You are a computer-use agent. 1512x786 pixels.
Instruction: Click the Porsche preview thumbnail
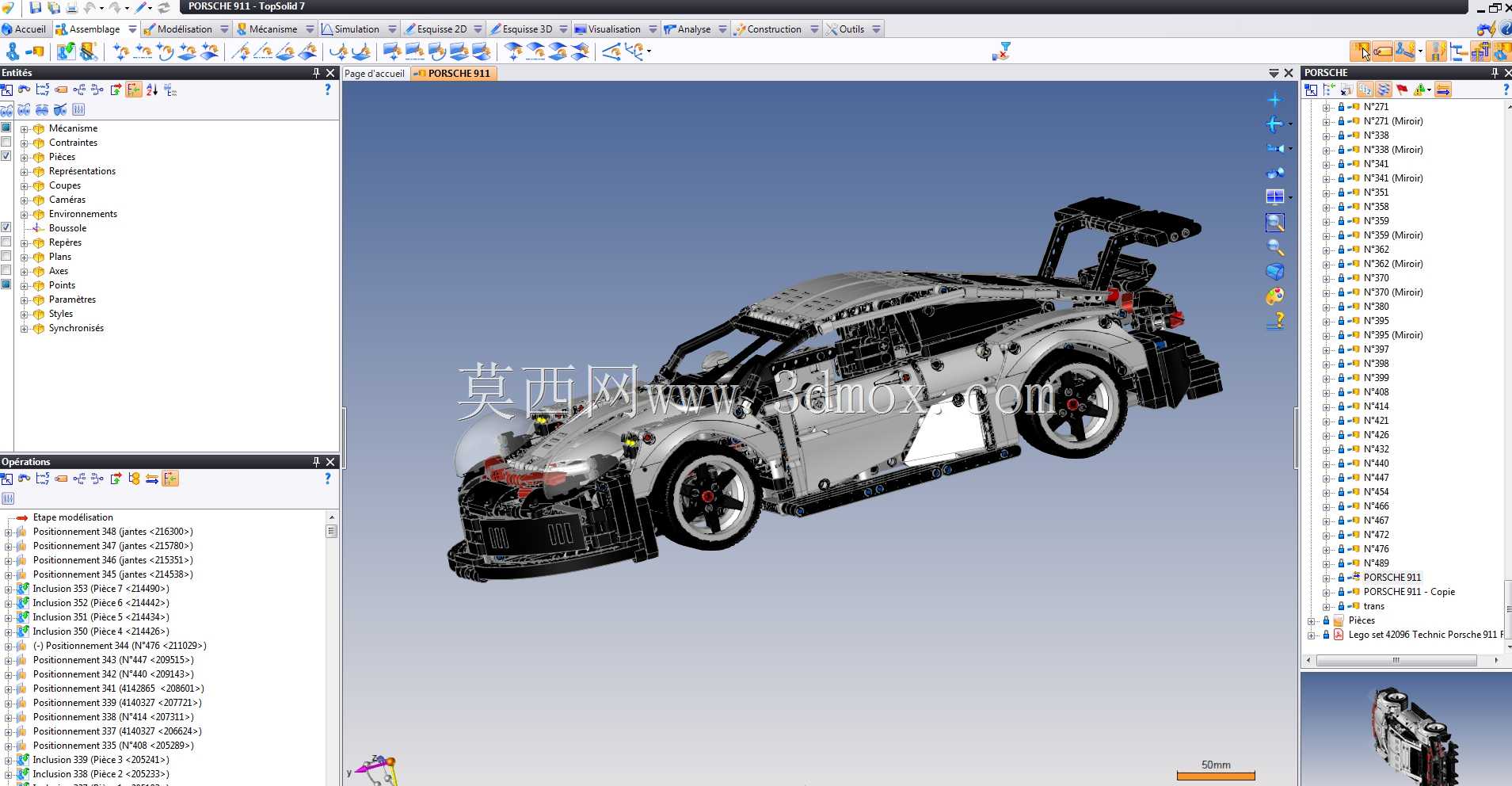point(1407,729)
